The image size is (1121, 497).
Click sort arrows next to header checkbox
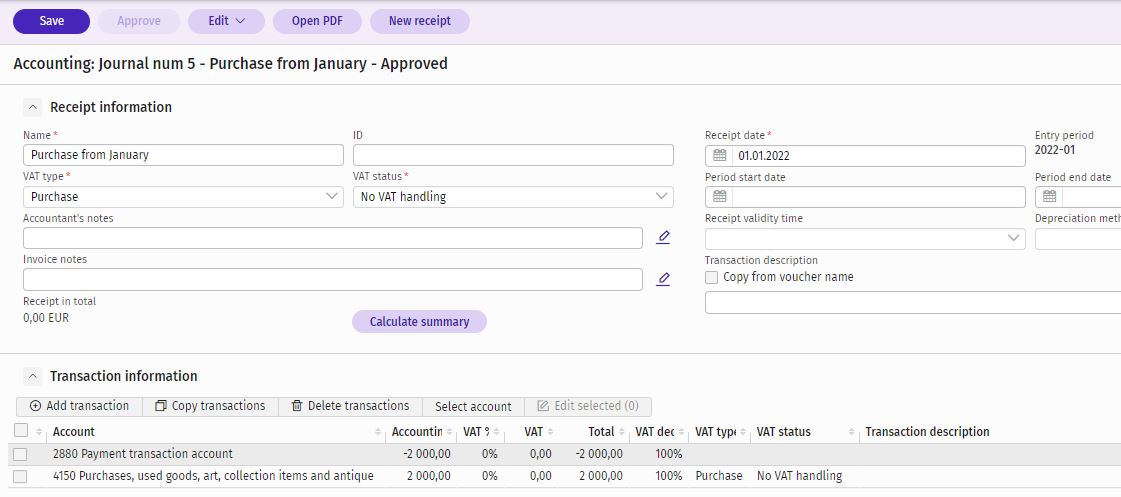click(39, 432)
